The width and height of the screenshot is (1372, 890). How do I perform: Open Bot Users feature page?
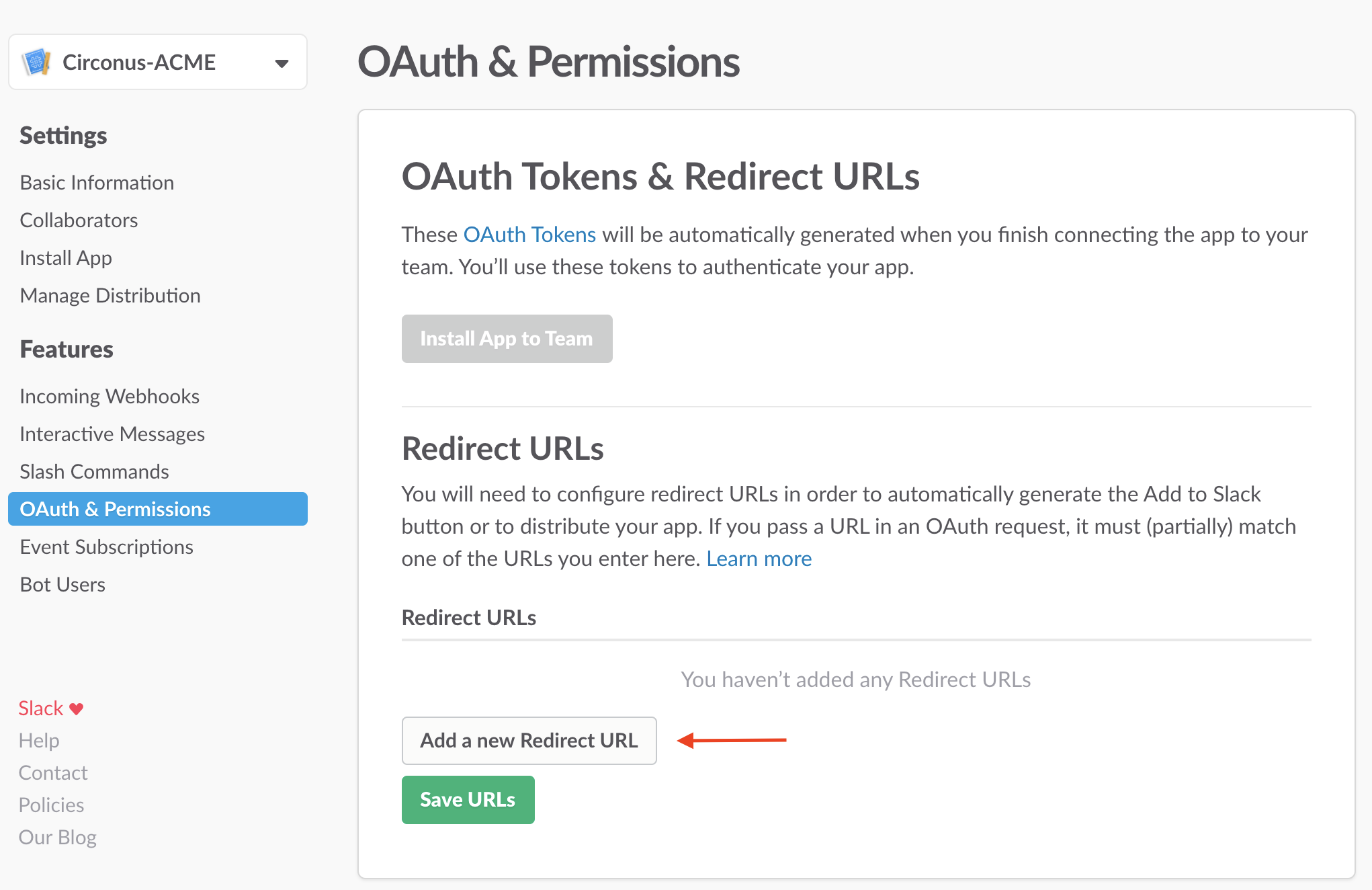click(62, 585)
